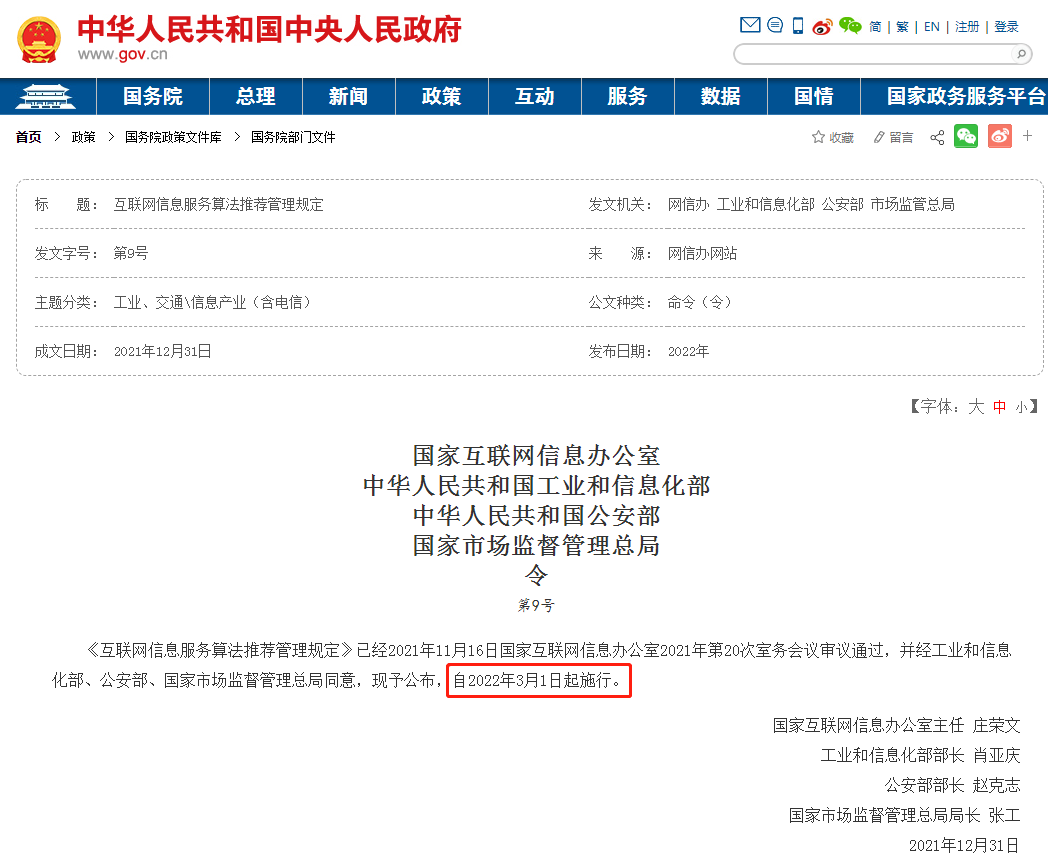
Task: Click the magnifier search icon
Action: point(1021,54)
